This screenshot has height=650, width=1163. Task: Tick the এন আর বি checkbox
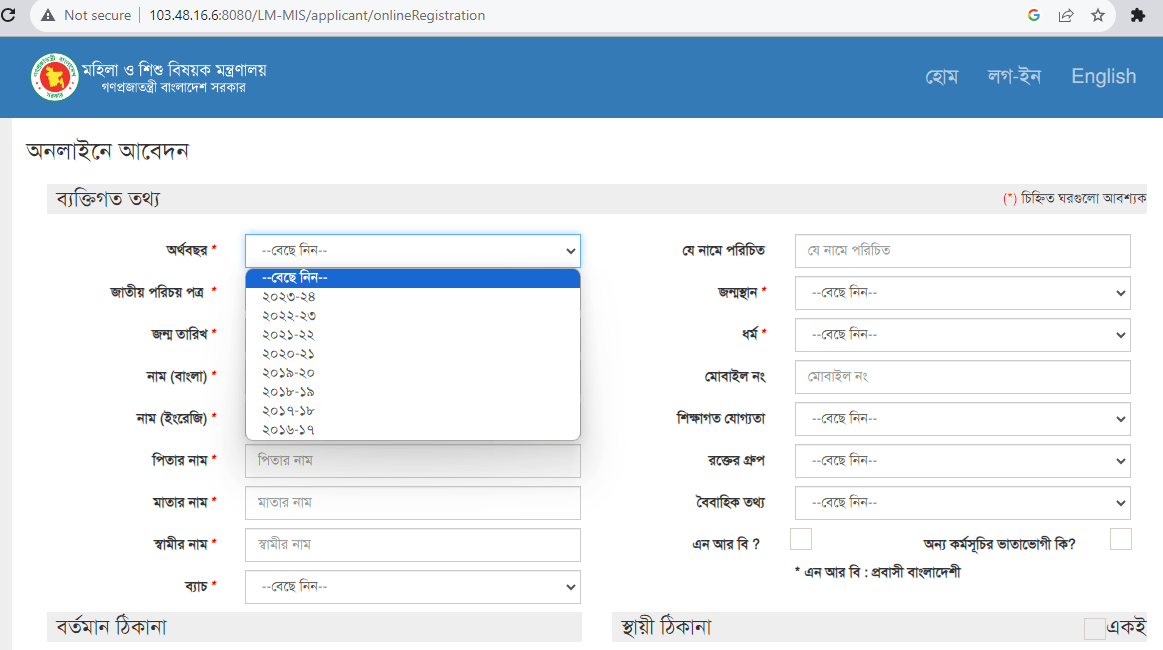(x=801, y=540)
